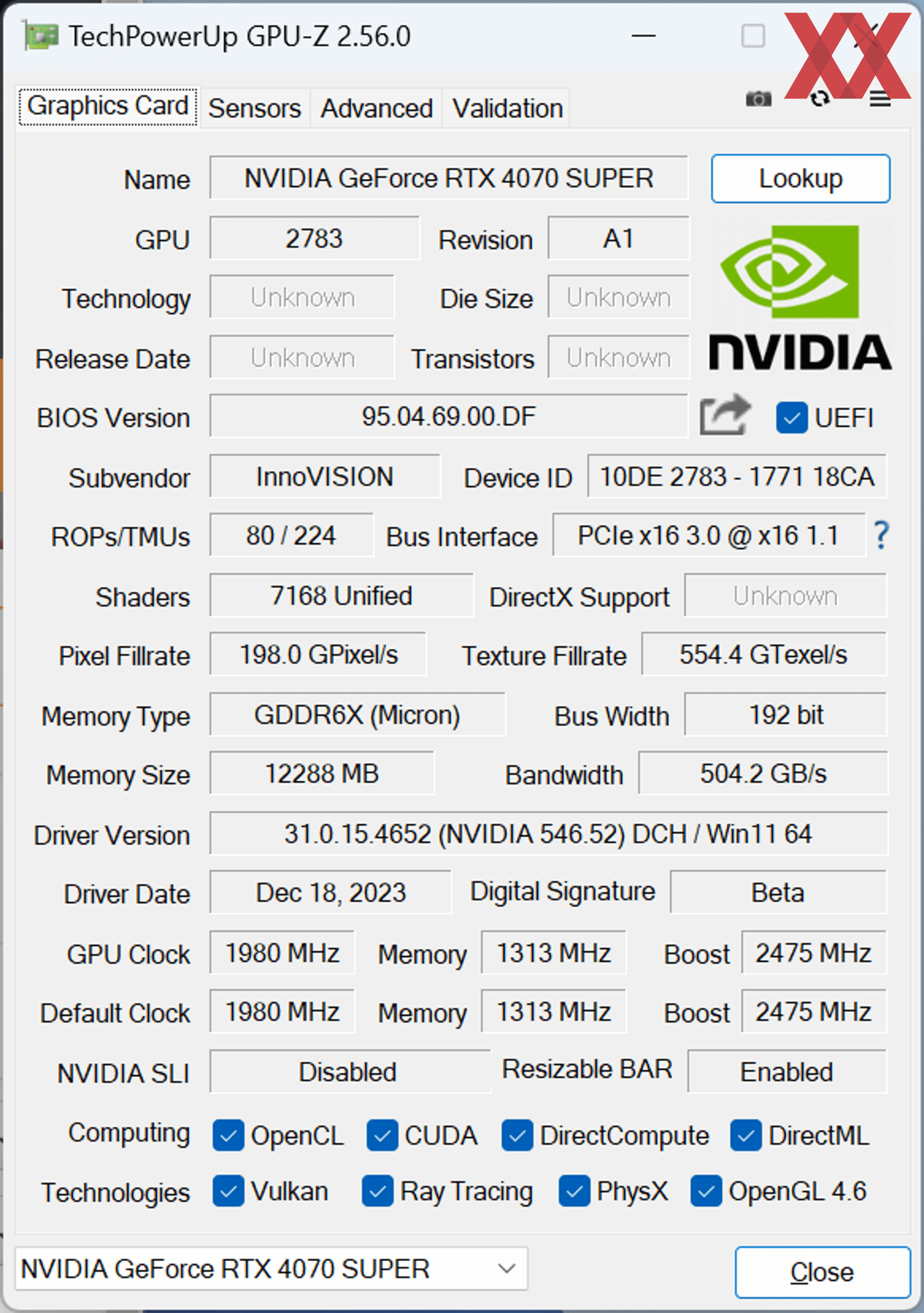Switch to the Advanced tab

coord(376,108)
